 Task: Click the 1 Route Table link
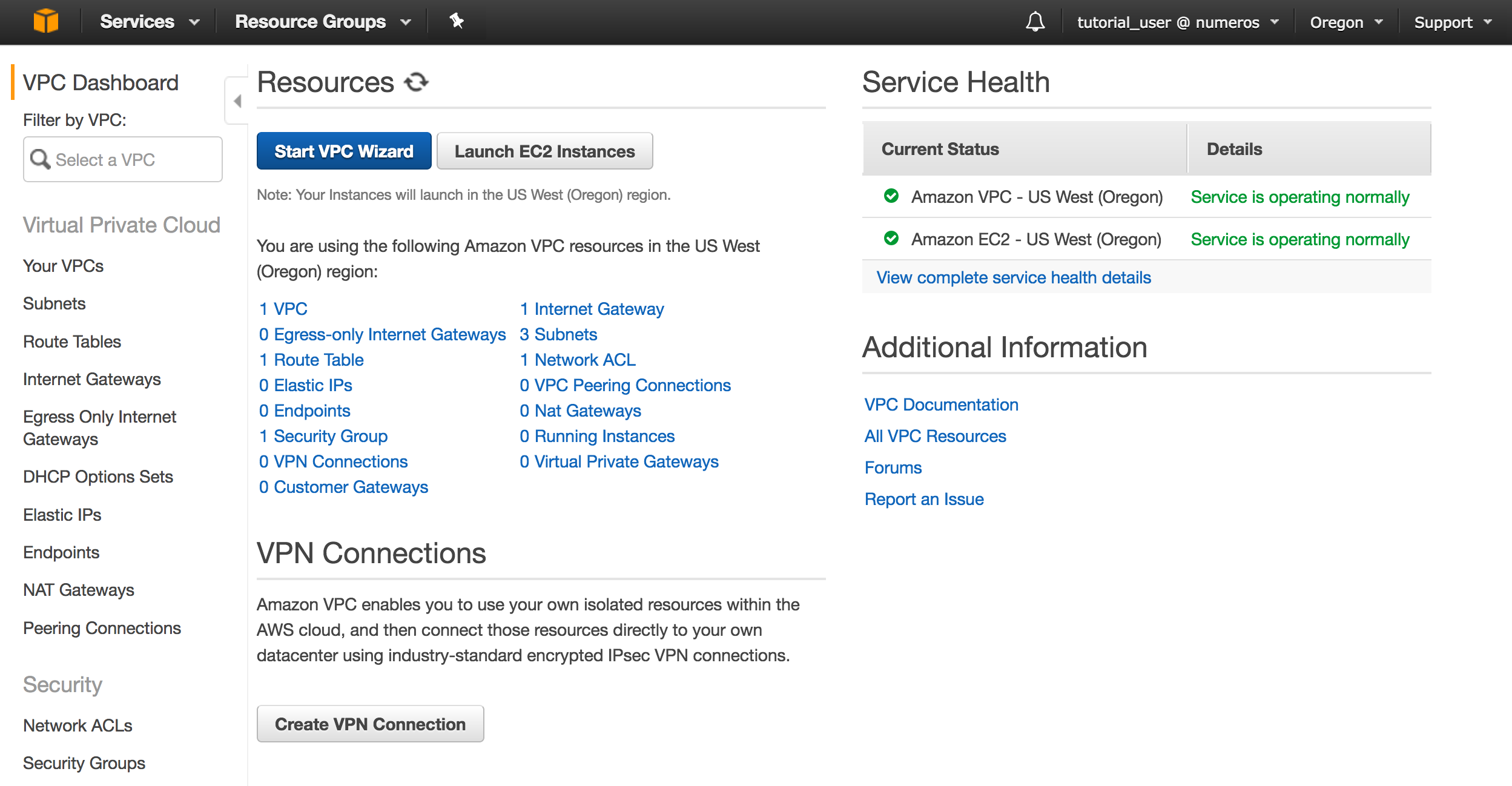coord(311,360)
